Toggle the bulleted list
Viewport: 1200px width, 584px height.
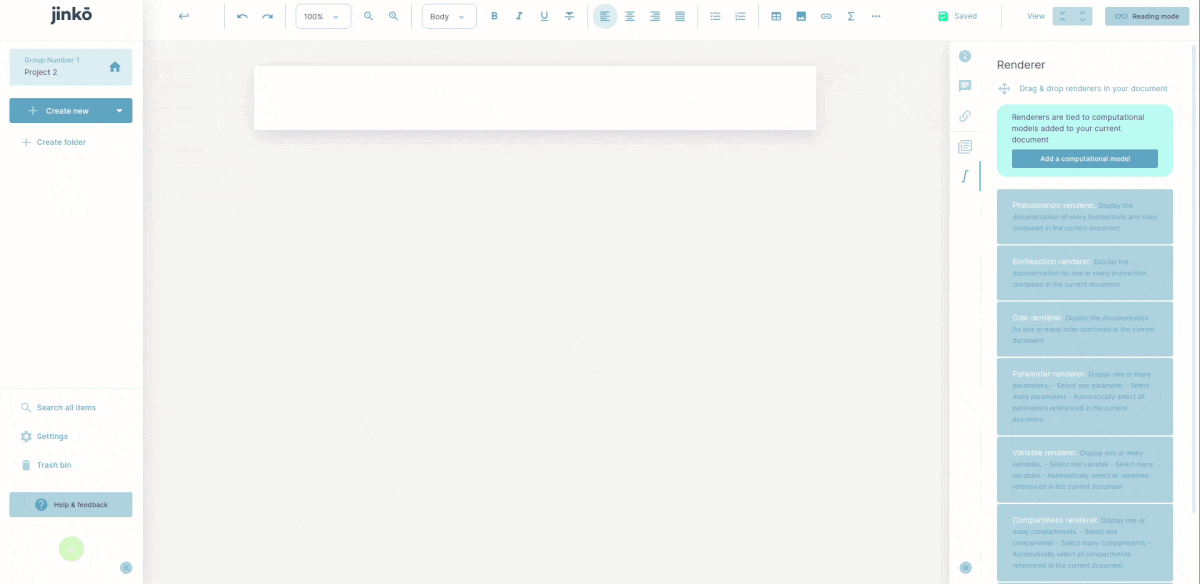pos(715,16)
